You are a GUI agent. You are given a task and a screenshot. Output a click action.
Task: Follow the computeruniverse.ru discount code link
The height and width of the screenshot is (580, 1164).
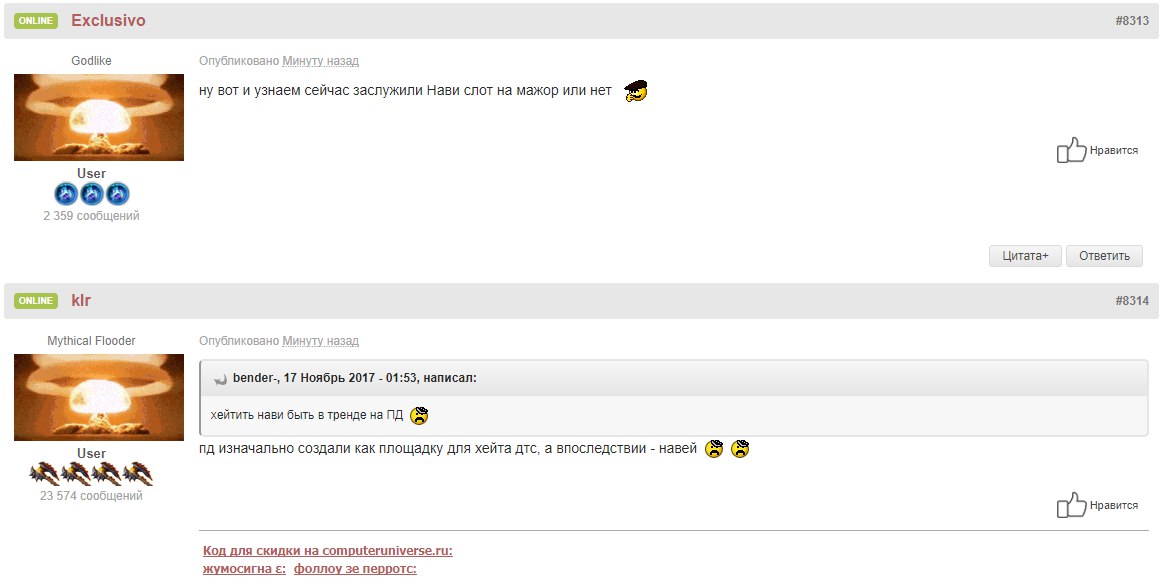[328, 551]
